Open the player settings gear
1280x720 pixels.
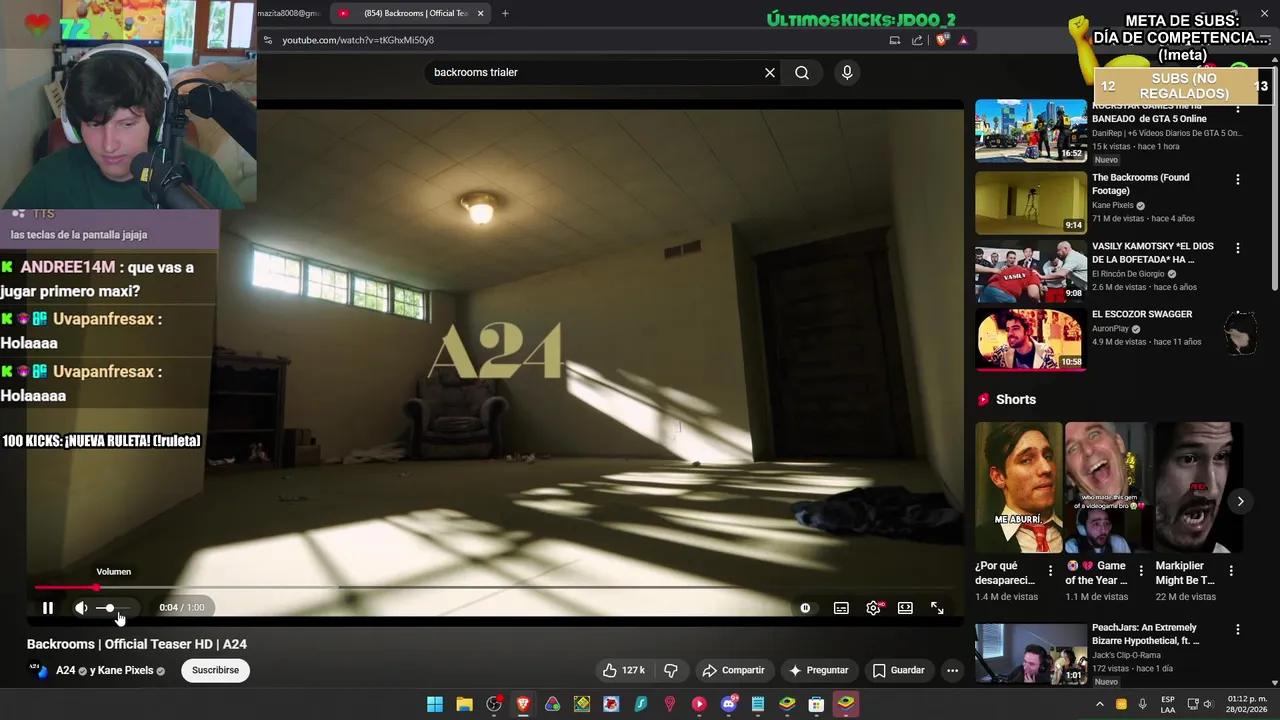click(873, 608)
